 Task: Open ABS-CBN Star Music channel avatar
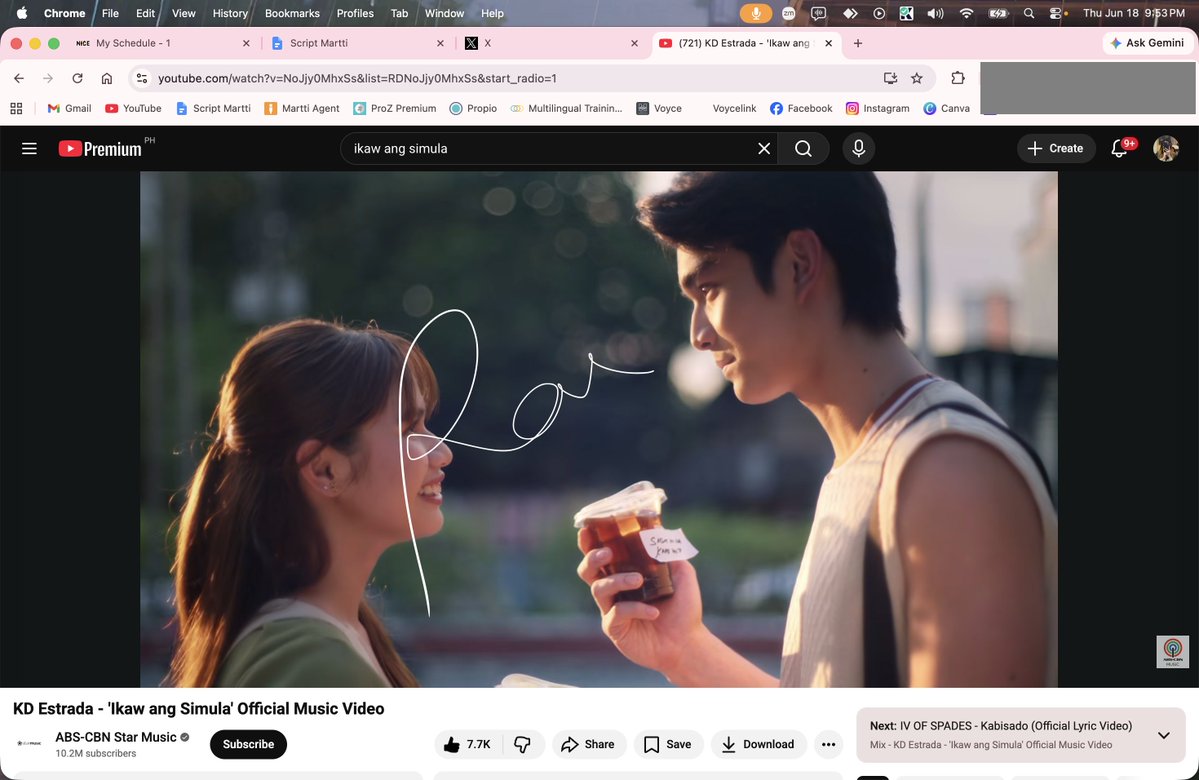pyautogui.click(x=29, y=743)
